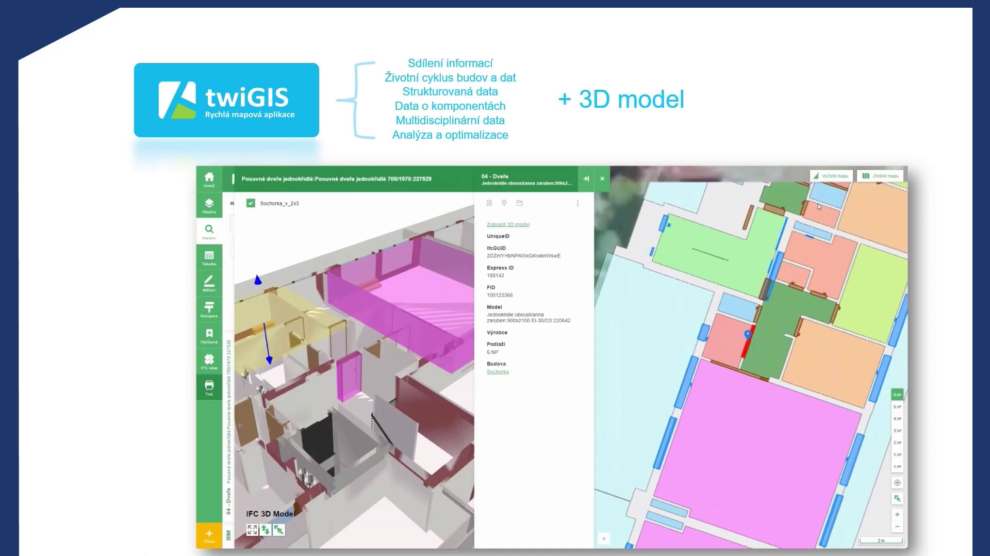
Task: Select floor 1.NP in floor switcher
Action: coord(897,455)
